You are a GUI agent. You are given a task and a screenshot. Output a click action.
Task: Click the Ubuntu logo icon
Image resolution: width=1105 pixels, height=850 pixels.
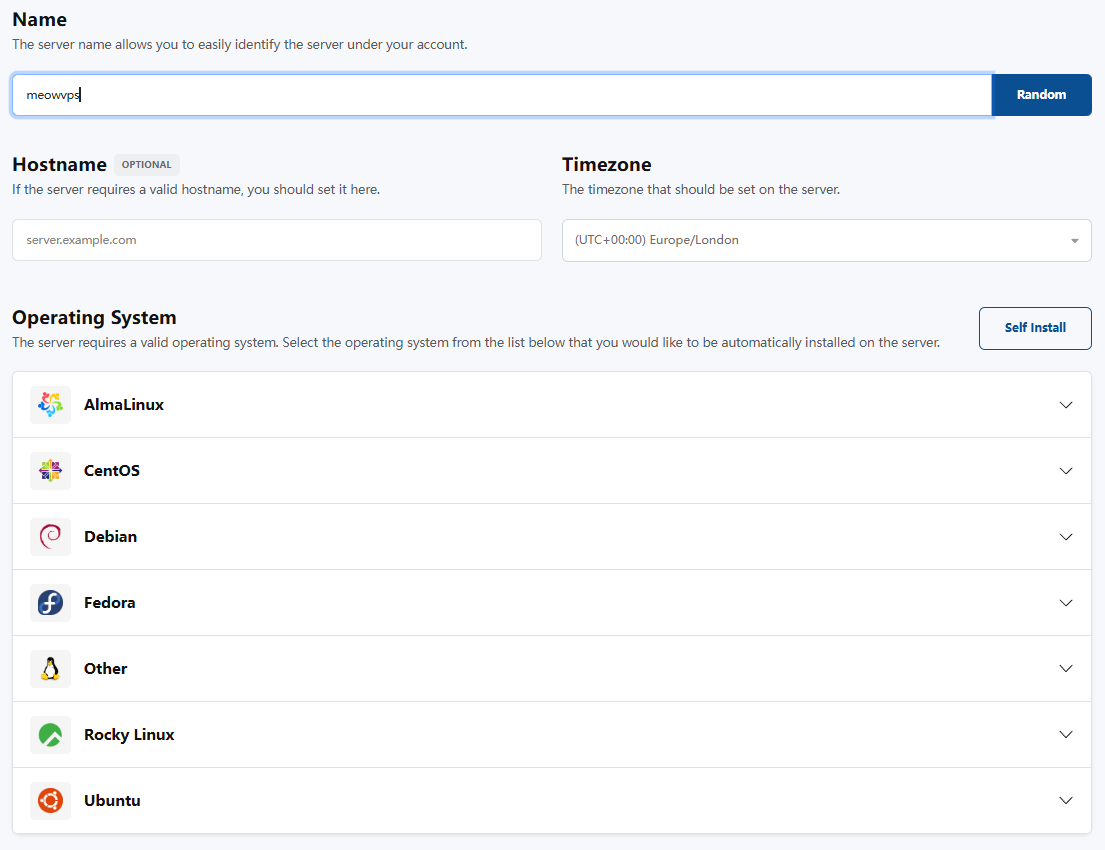pos(50,801)
